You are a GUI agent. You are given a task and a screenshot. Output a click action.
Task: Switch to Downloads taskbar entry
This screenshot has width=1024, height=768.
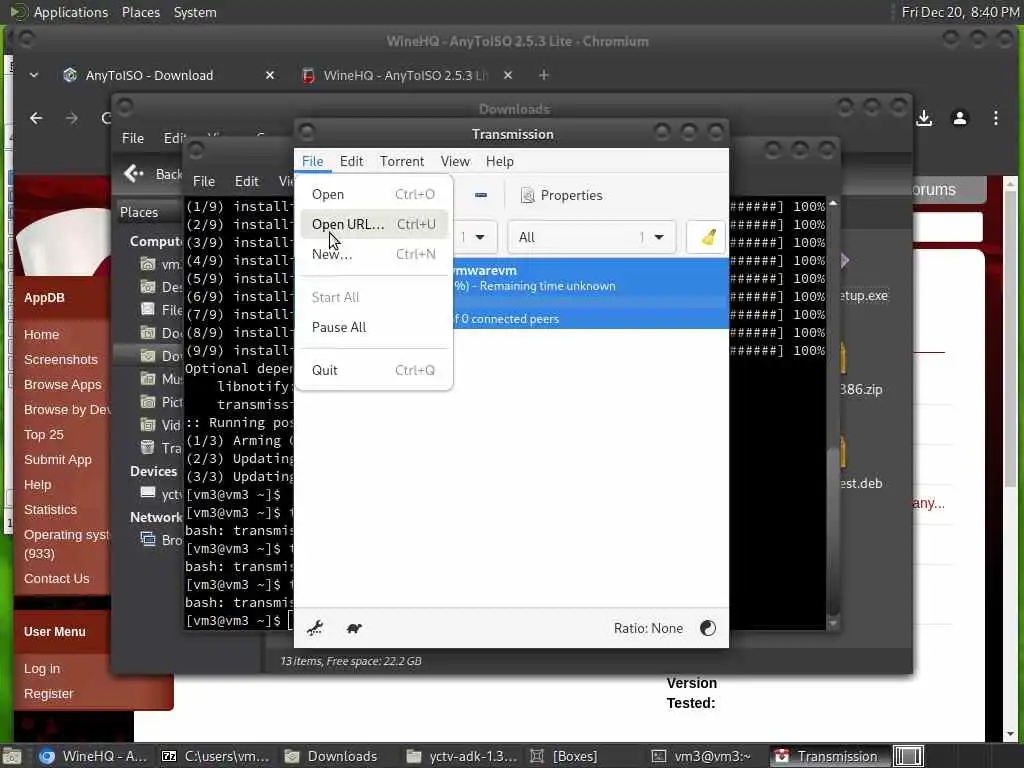333,756
